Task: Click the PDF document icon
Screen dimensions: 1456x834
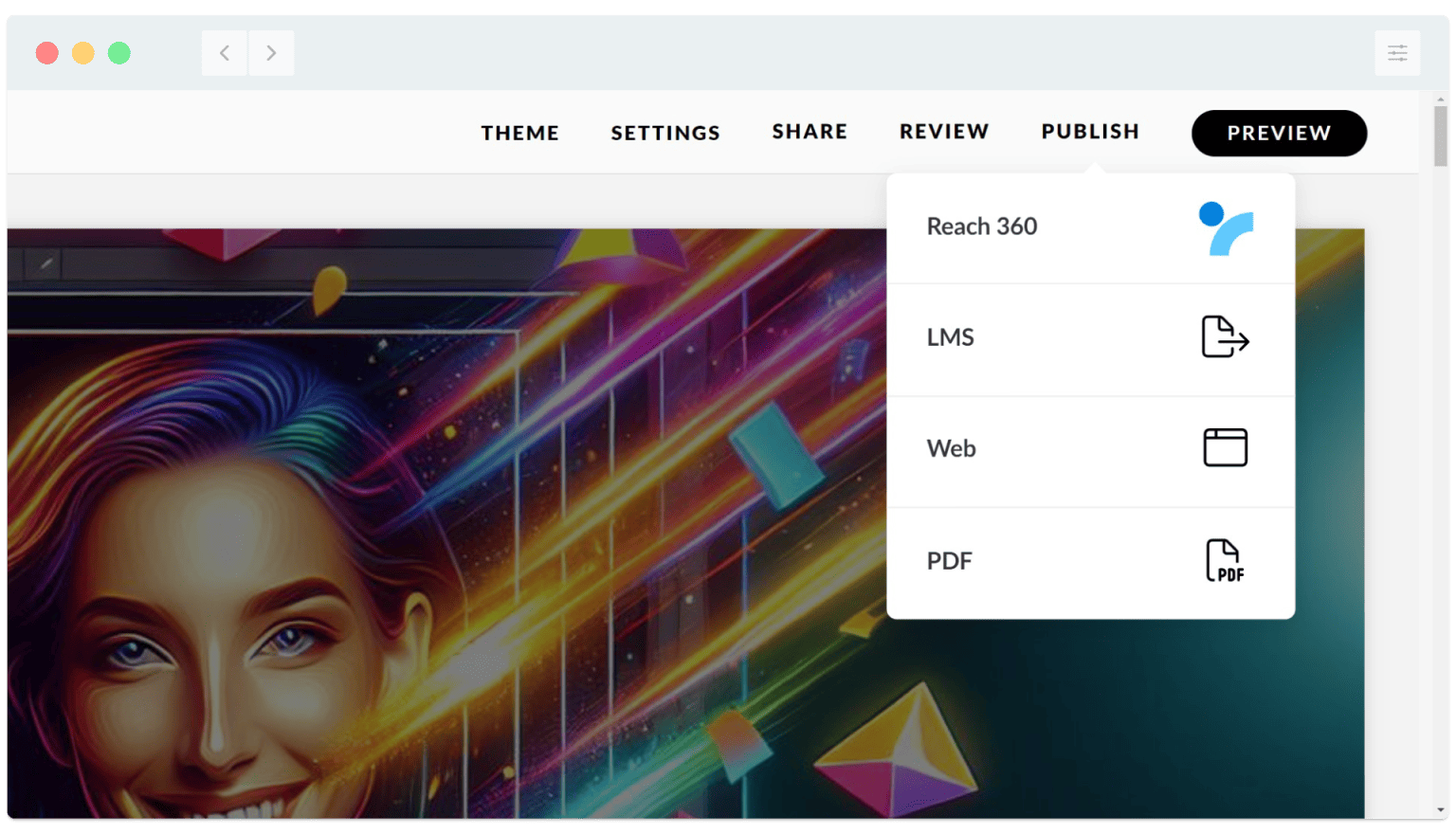Action: pos(1225,560)
